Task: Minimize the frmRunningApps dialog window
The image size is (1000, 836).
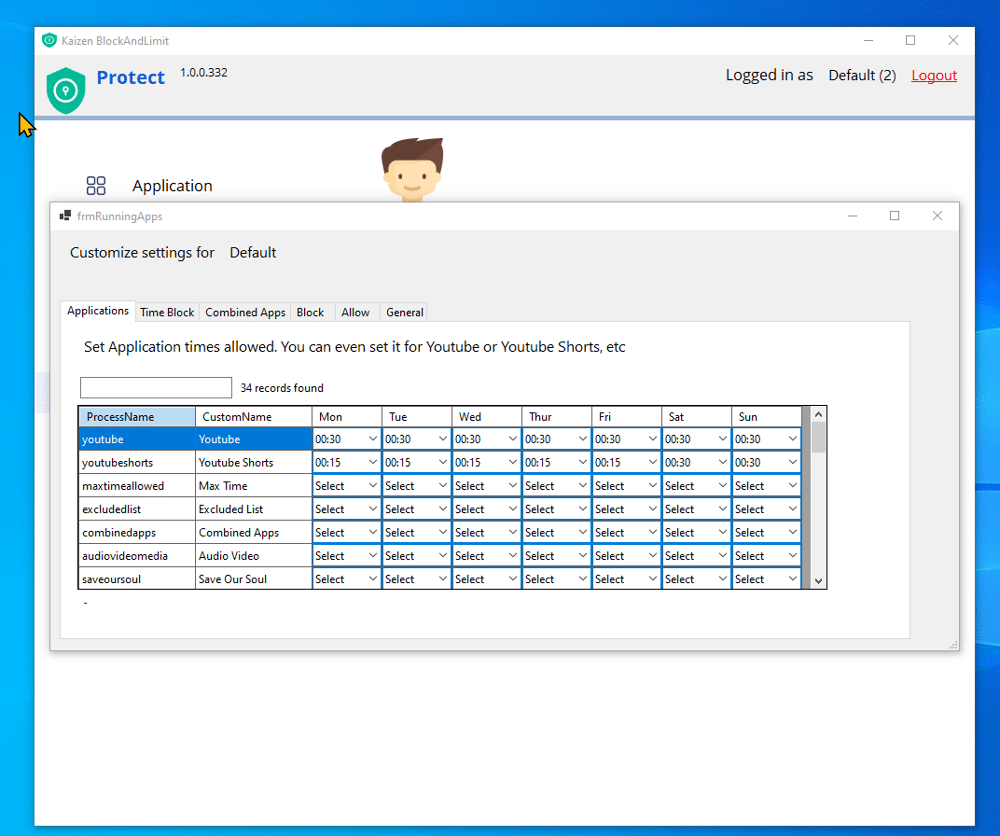Action: pyautogui.click(x=853, y=216)
